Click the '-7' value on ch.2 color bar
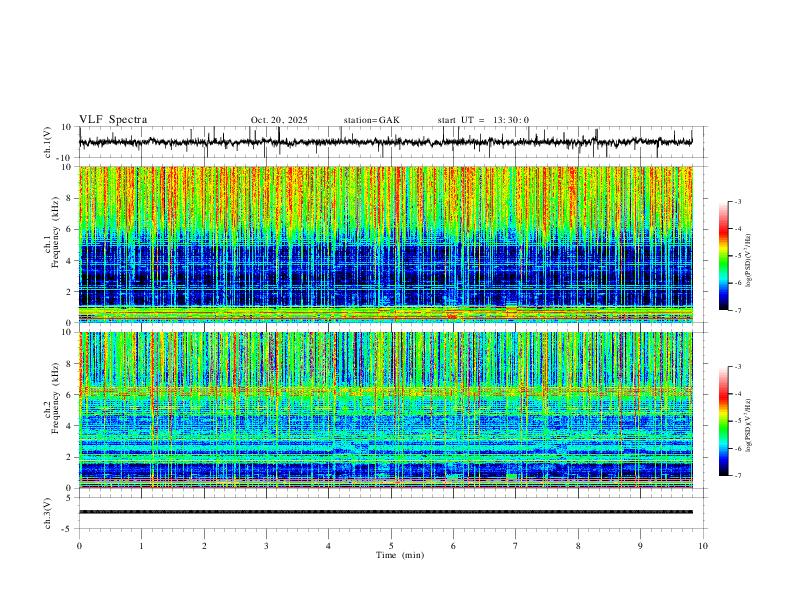 point(738,476)
